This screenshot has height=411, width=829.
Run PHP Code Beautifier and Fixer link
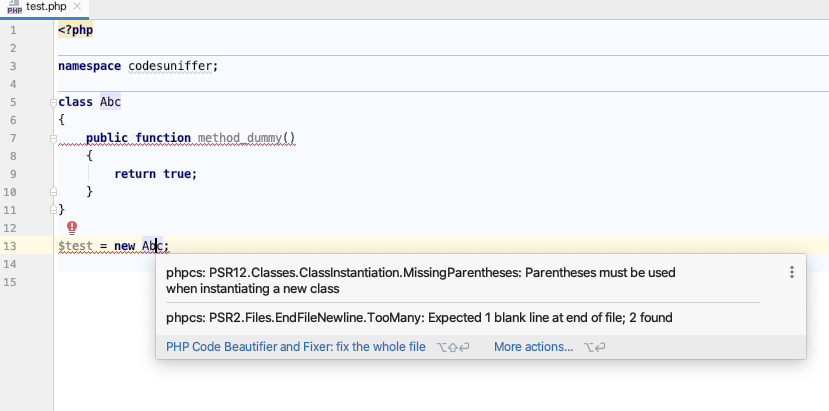tap(296, 347)
